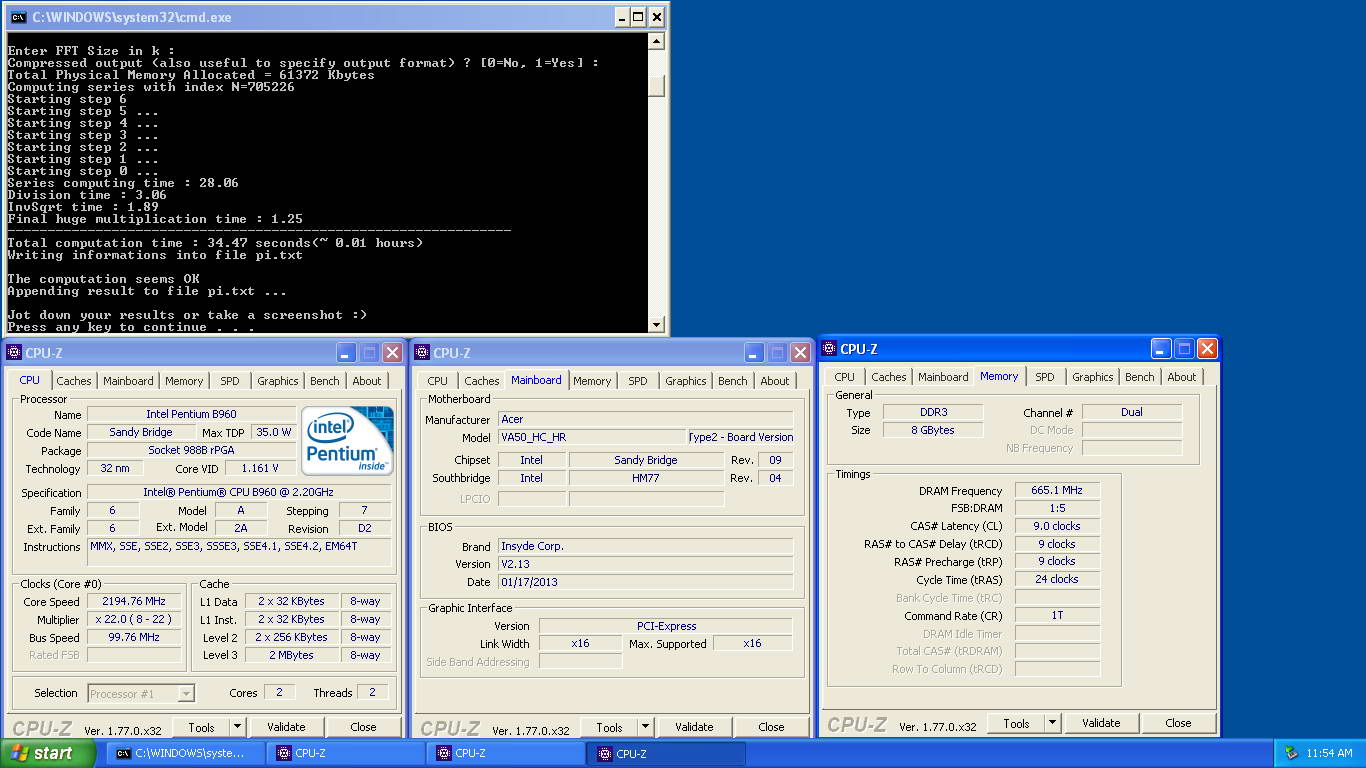The width and height of the screenshot is (1366, 768).
Task: Open CPU tab in Mainboard window
Action: (438, 381)
